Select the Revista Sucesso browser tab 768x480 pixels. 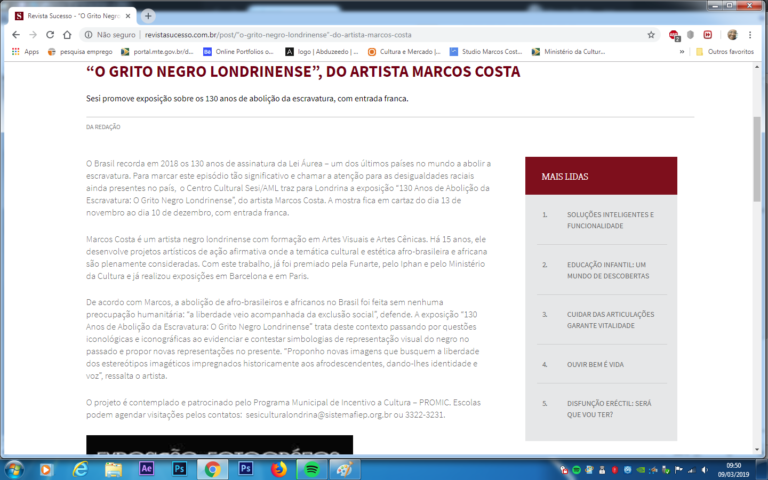click(68, 16)
